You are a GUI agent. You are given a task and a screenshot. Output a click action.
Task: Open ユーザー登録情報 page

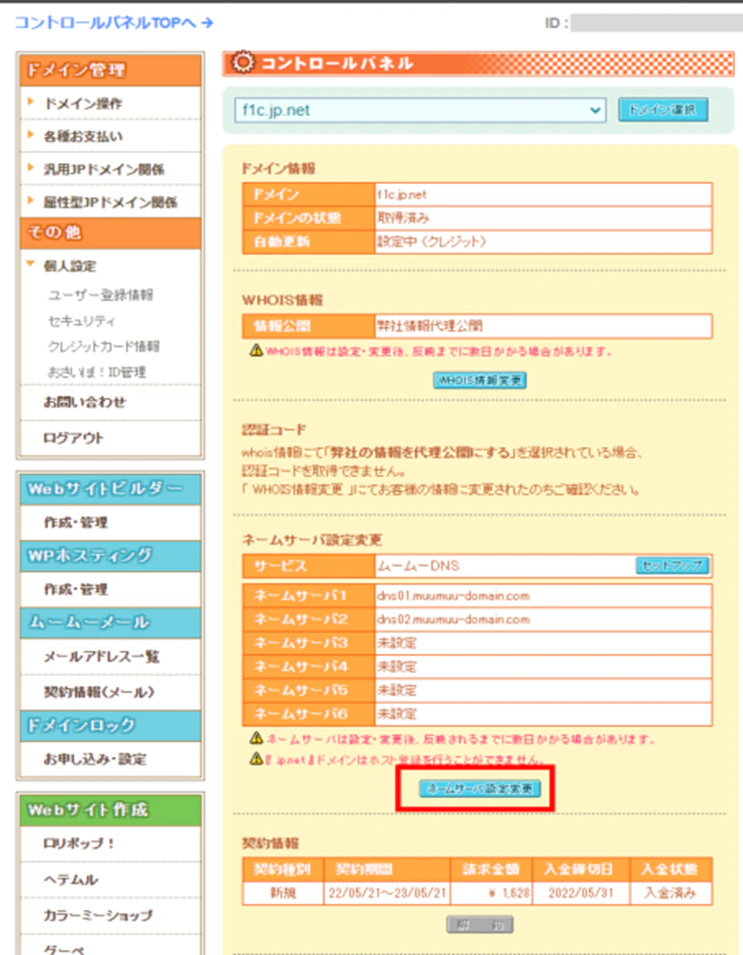point(100,295)
